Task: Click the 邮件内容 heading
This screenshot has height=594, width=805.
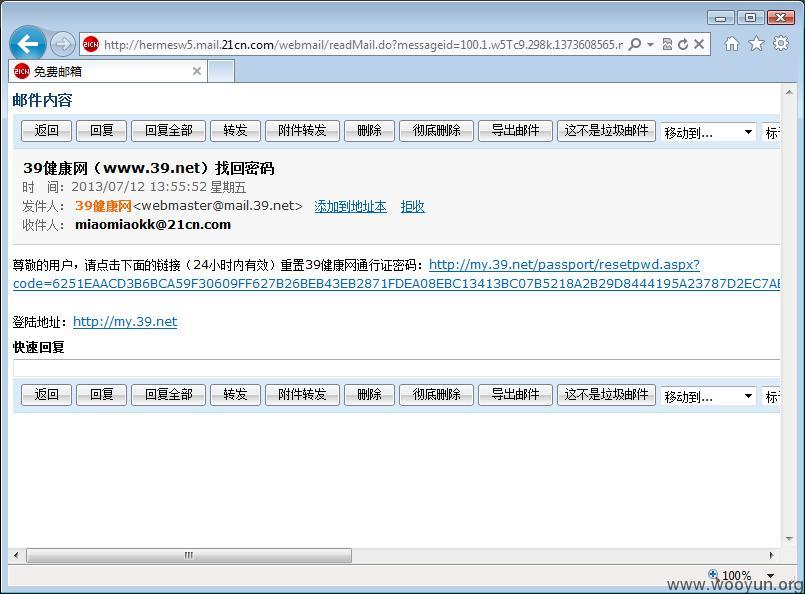Action: click(x=43, y=100)
